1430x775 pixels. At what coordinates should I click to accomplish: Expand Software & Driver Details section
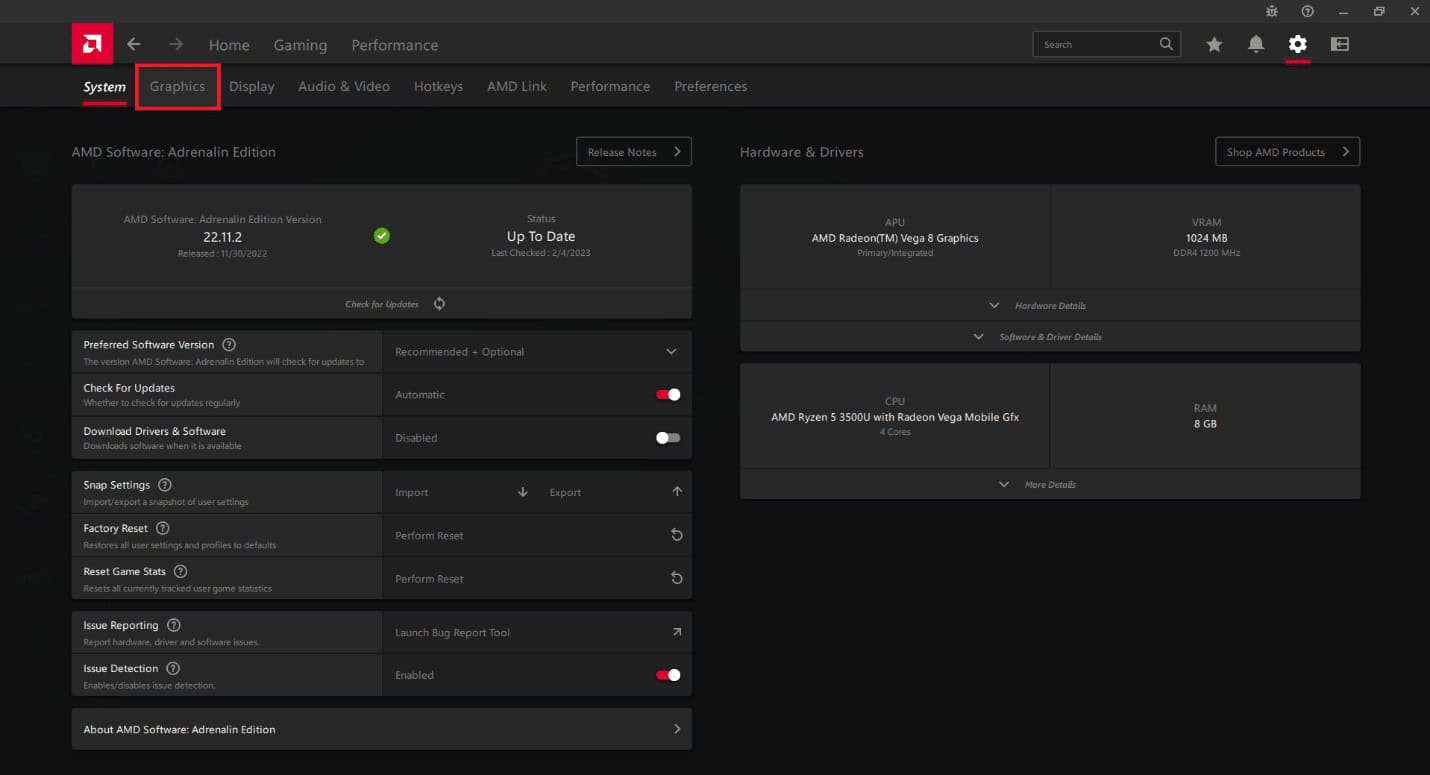(1050, 336)
